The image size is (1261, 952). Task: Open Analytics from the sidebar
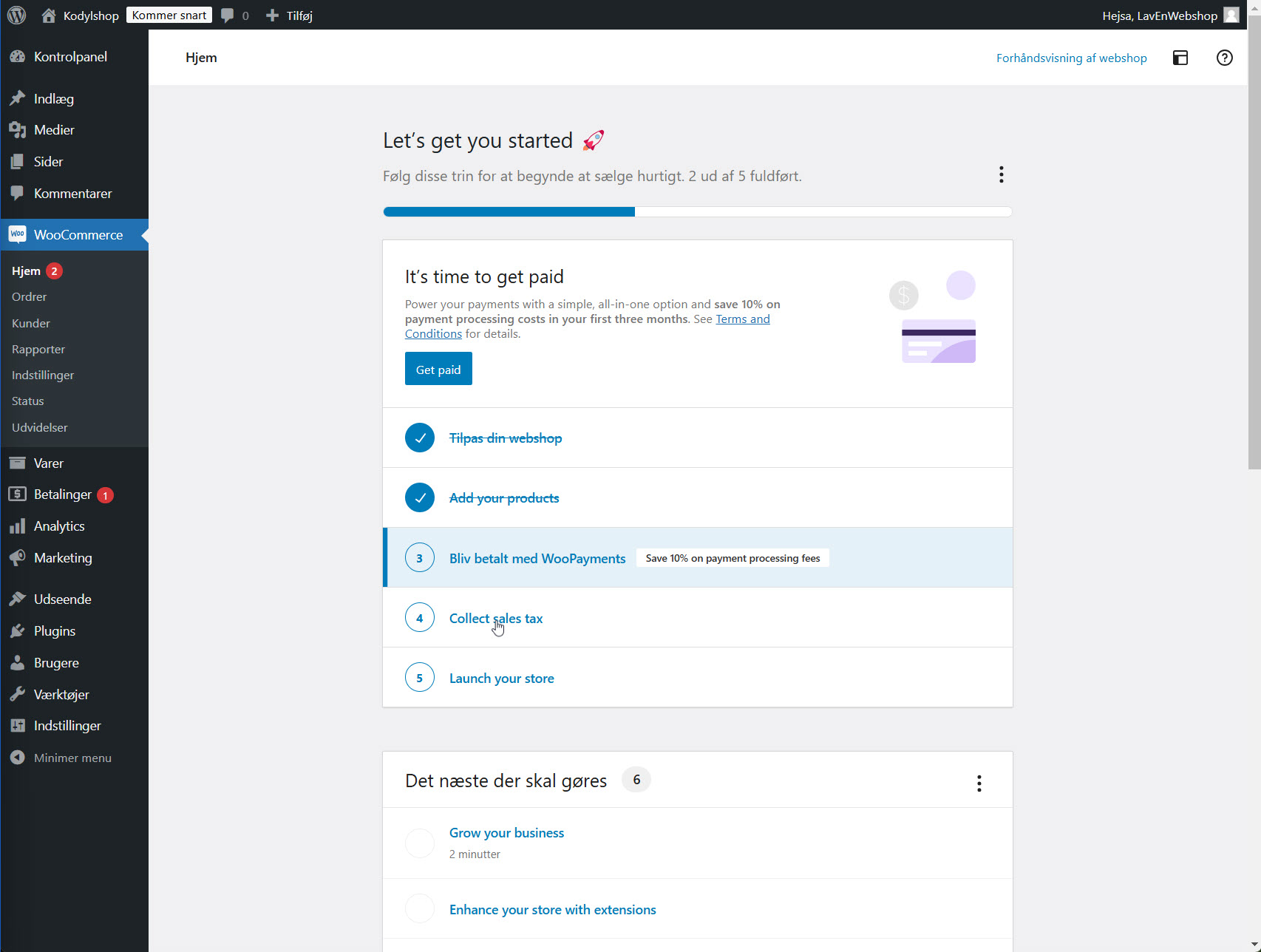(59, 526)
